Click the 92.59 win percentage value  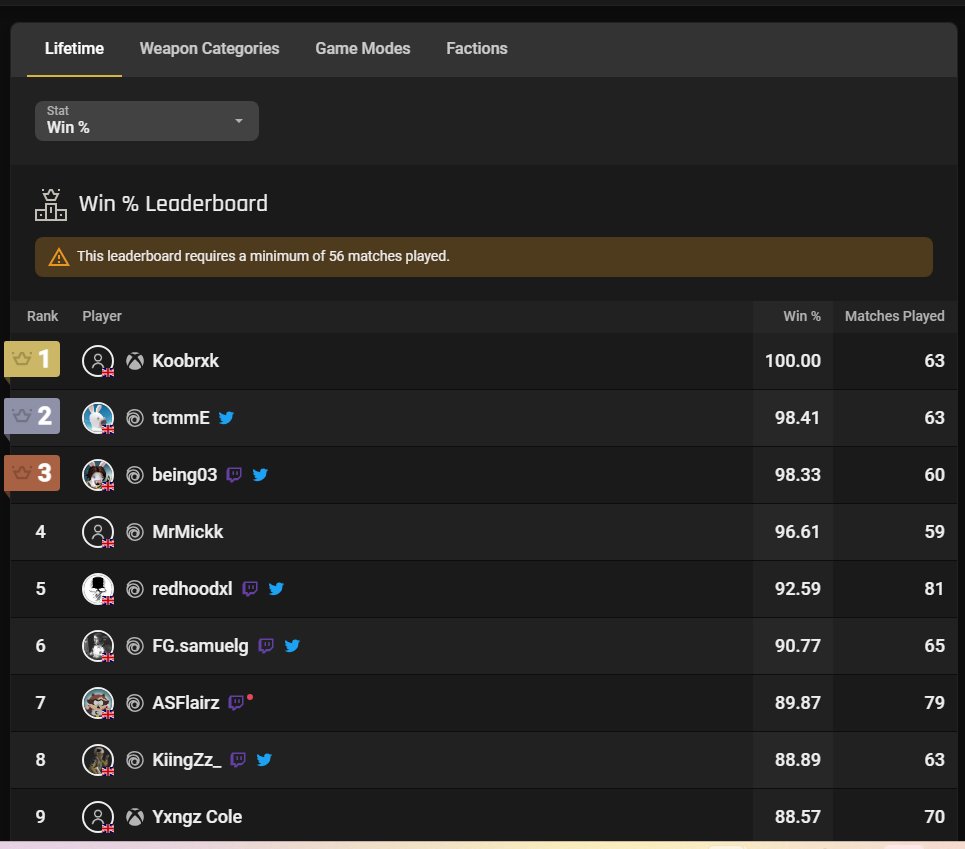pyautogui.click(x=798, y=589)
